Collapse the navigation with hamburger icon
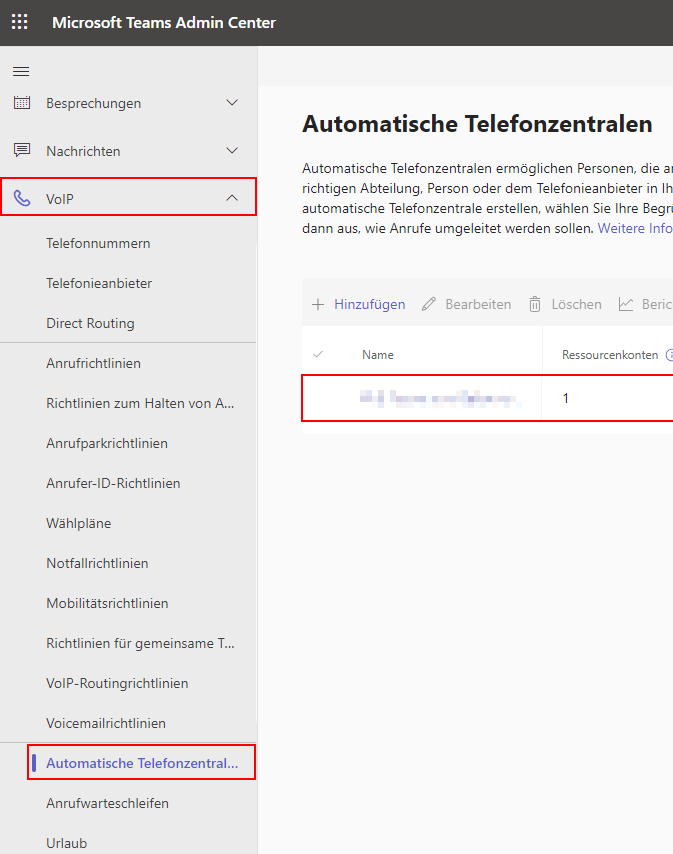The width and height of the screenshot is (673, 854). click(x=21, y=71)
